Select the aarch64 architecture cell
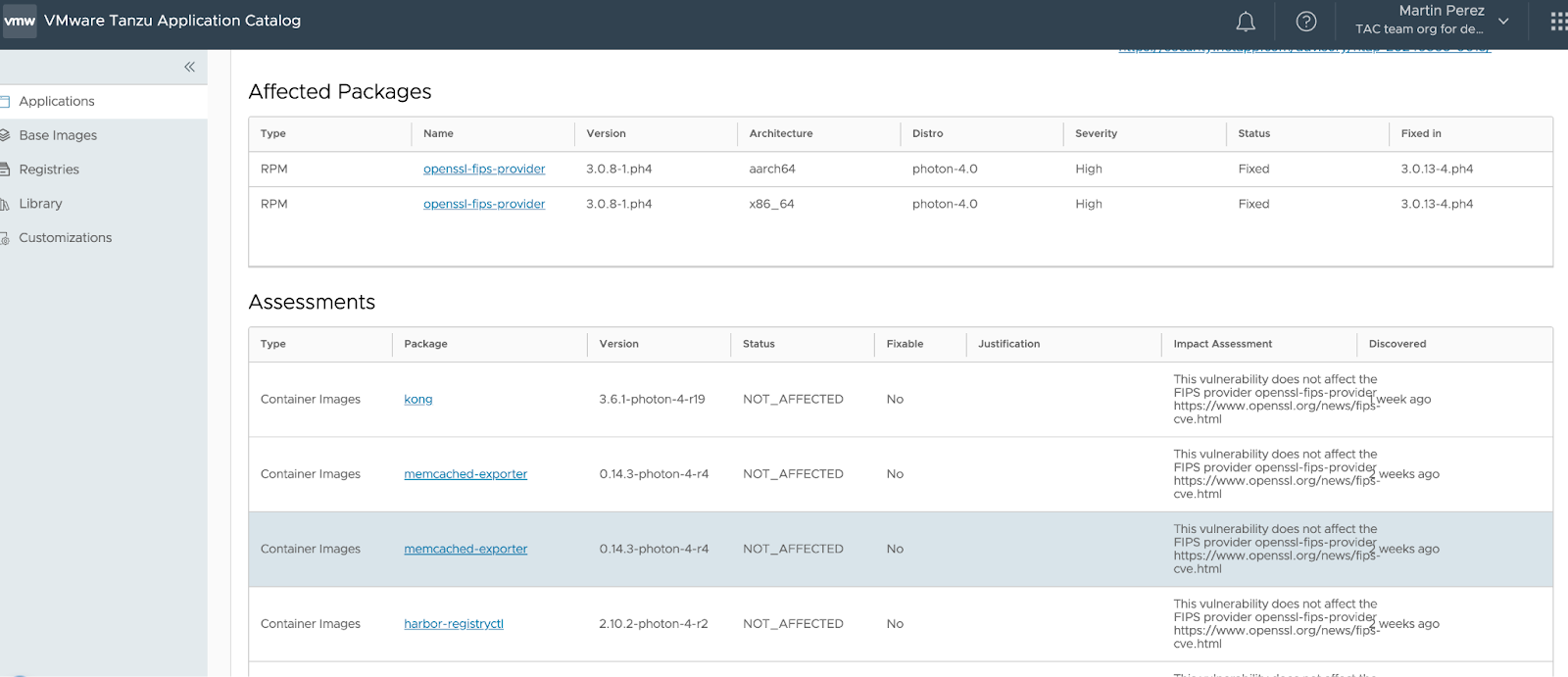Viewport: 1568px width, 677px height. point(772,169)
